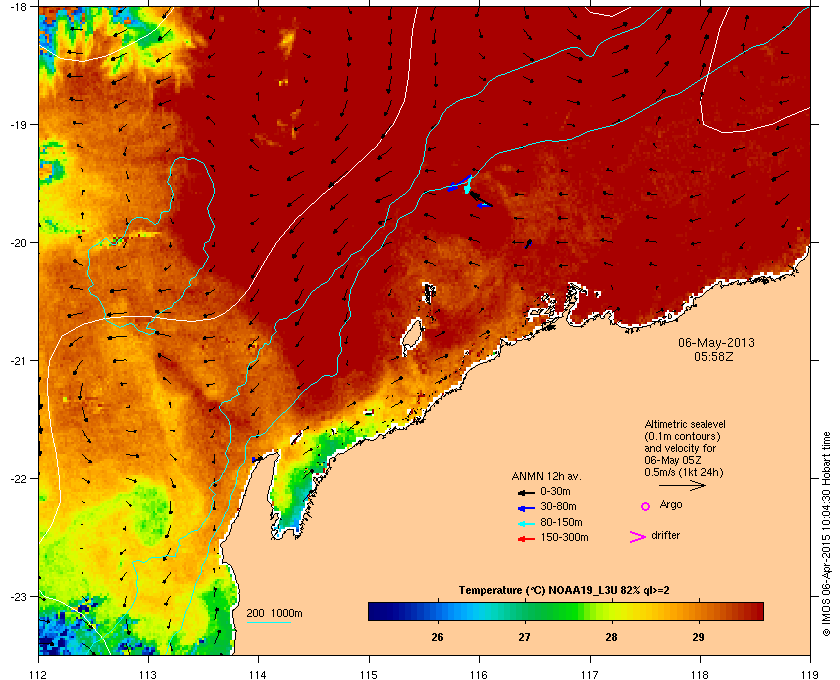Image resolution: width=840 pixels, height=680 pixels.
Task: Click the cyan 200 1000m isobath legend line
Action: coord(268,622)
